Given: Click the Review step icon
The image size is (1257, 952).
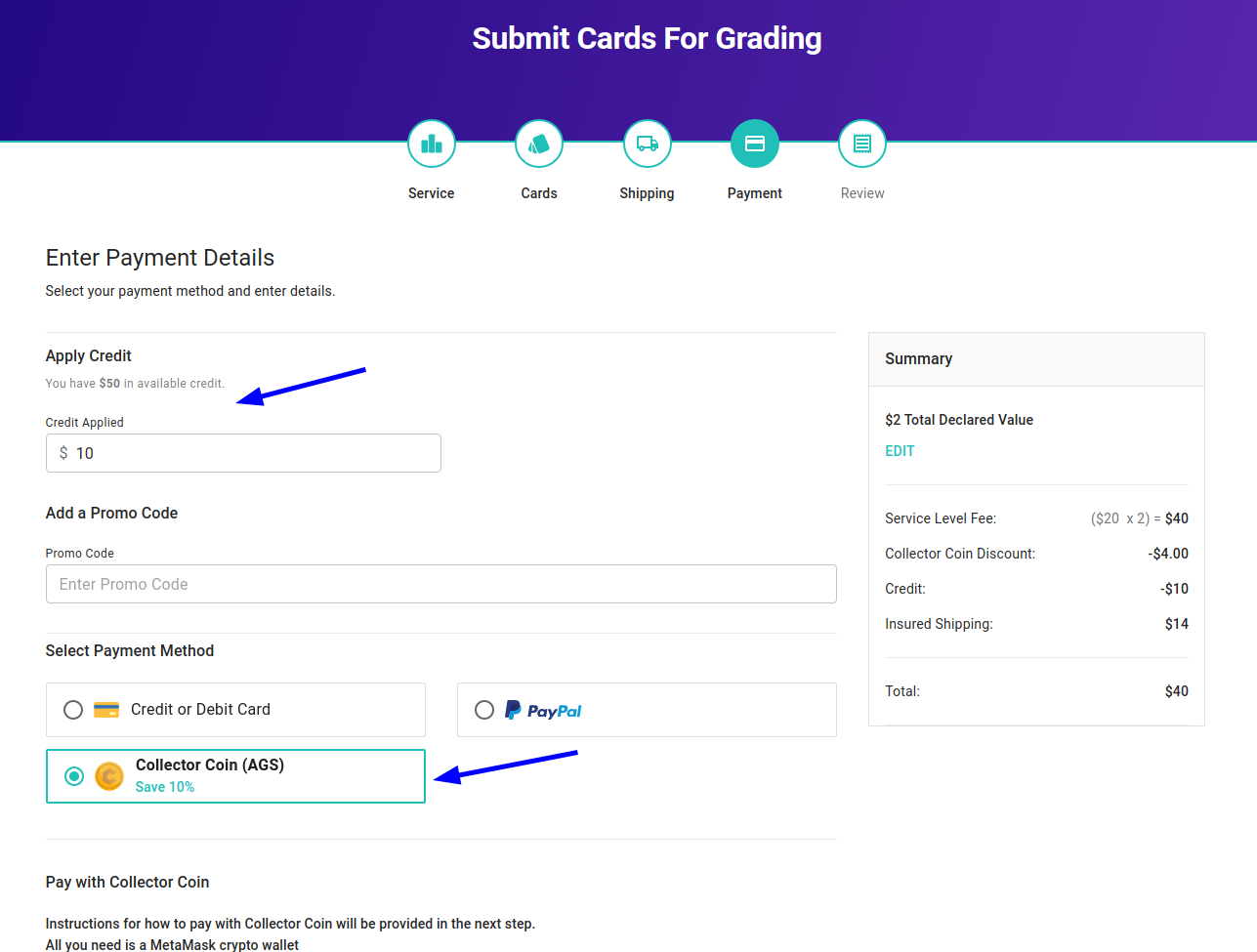Looking at the screenshot, I should pos(862,145).
